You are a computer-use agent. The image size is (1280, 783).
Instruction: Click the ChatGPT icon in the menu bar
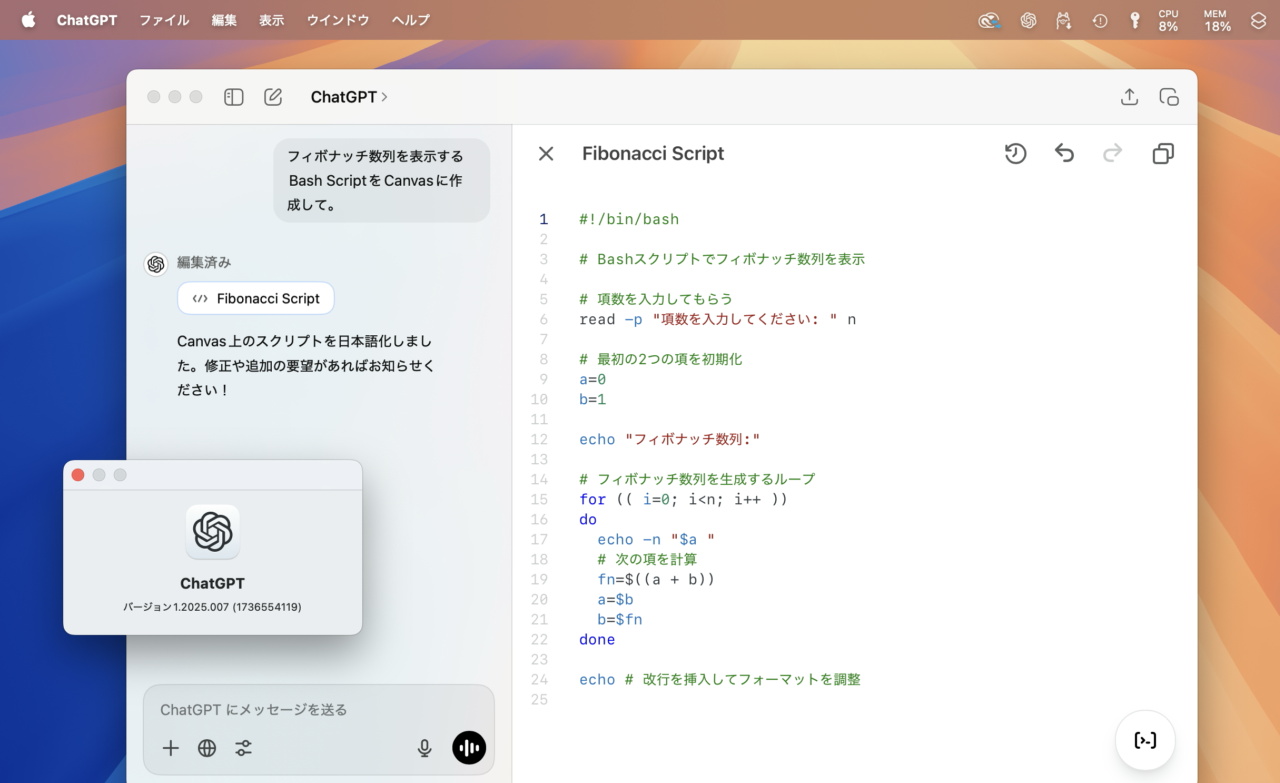[1028, 20]
